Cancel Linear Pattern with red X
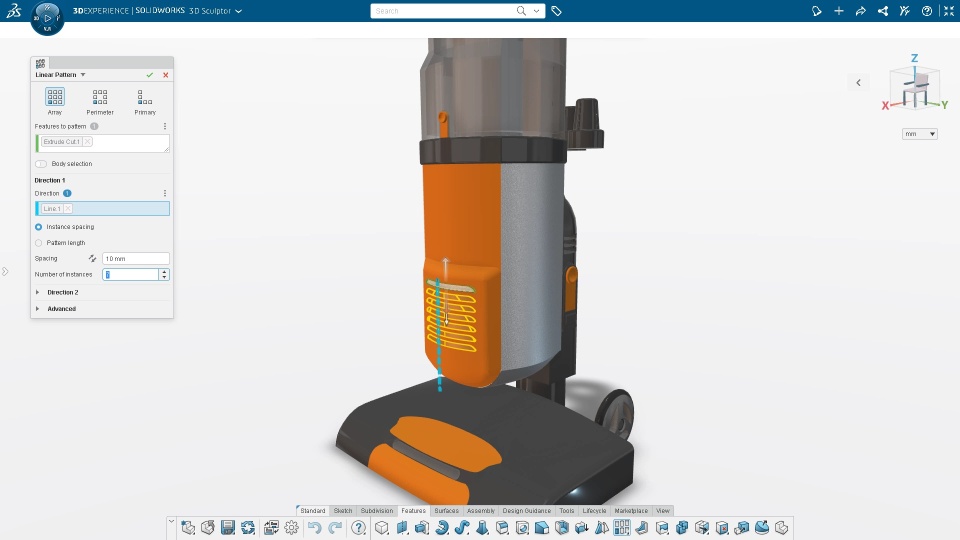This screenshot has height=540, width=960. point(165,75)
